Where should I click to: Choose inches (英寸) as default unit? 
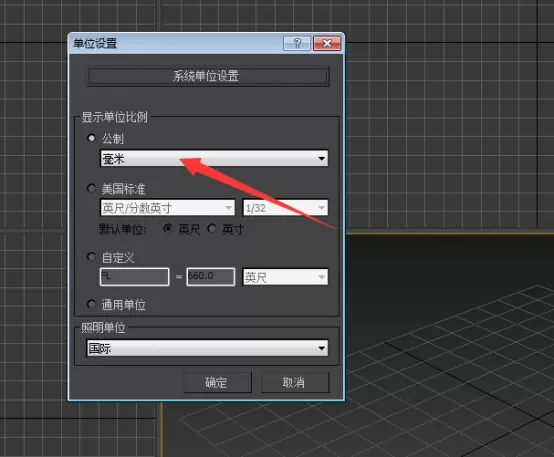pyautogui.click(x=211, y=229)
